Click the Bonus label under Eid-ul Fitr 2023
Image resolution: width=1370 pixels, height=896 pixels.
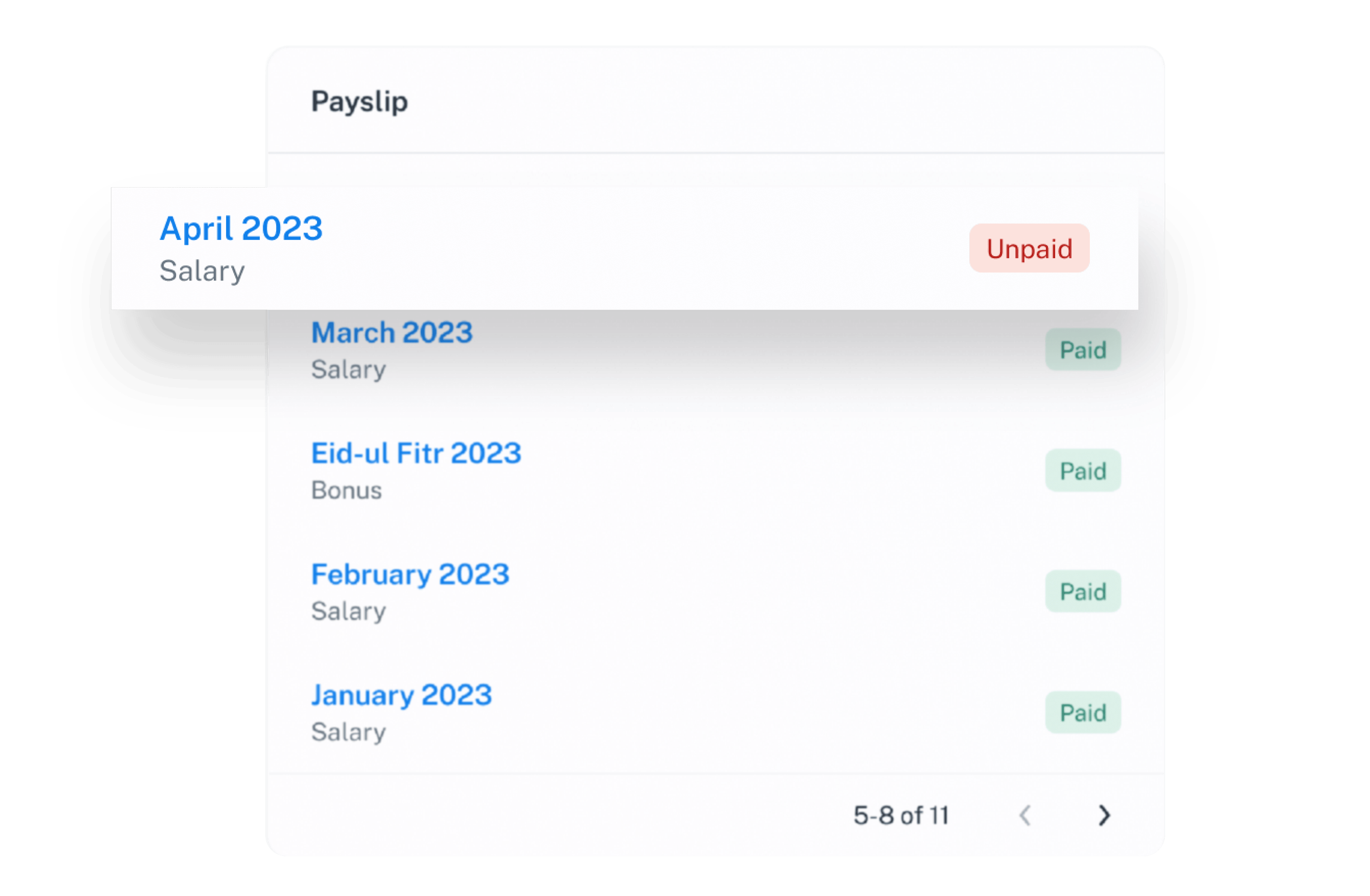click(346, 490)
